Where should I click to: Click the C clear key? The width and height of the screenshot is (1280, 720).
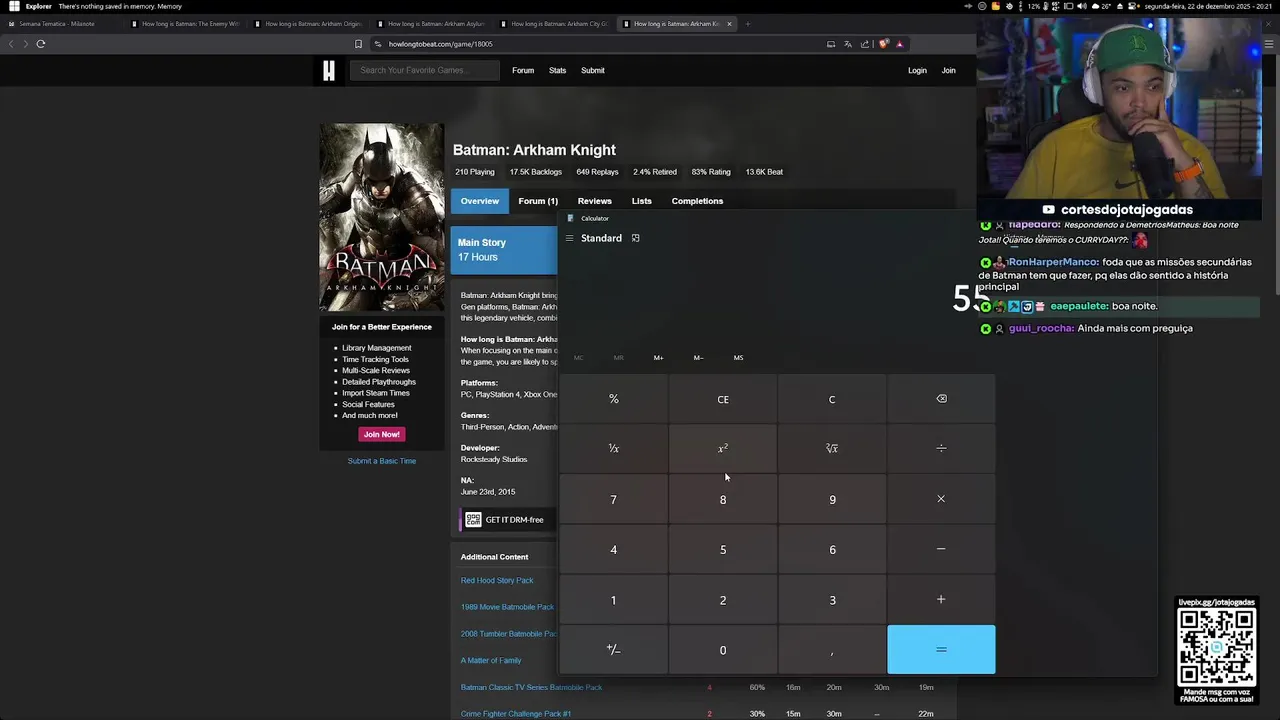click(x=832, y=399)
